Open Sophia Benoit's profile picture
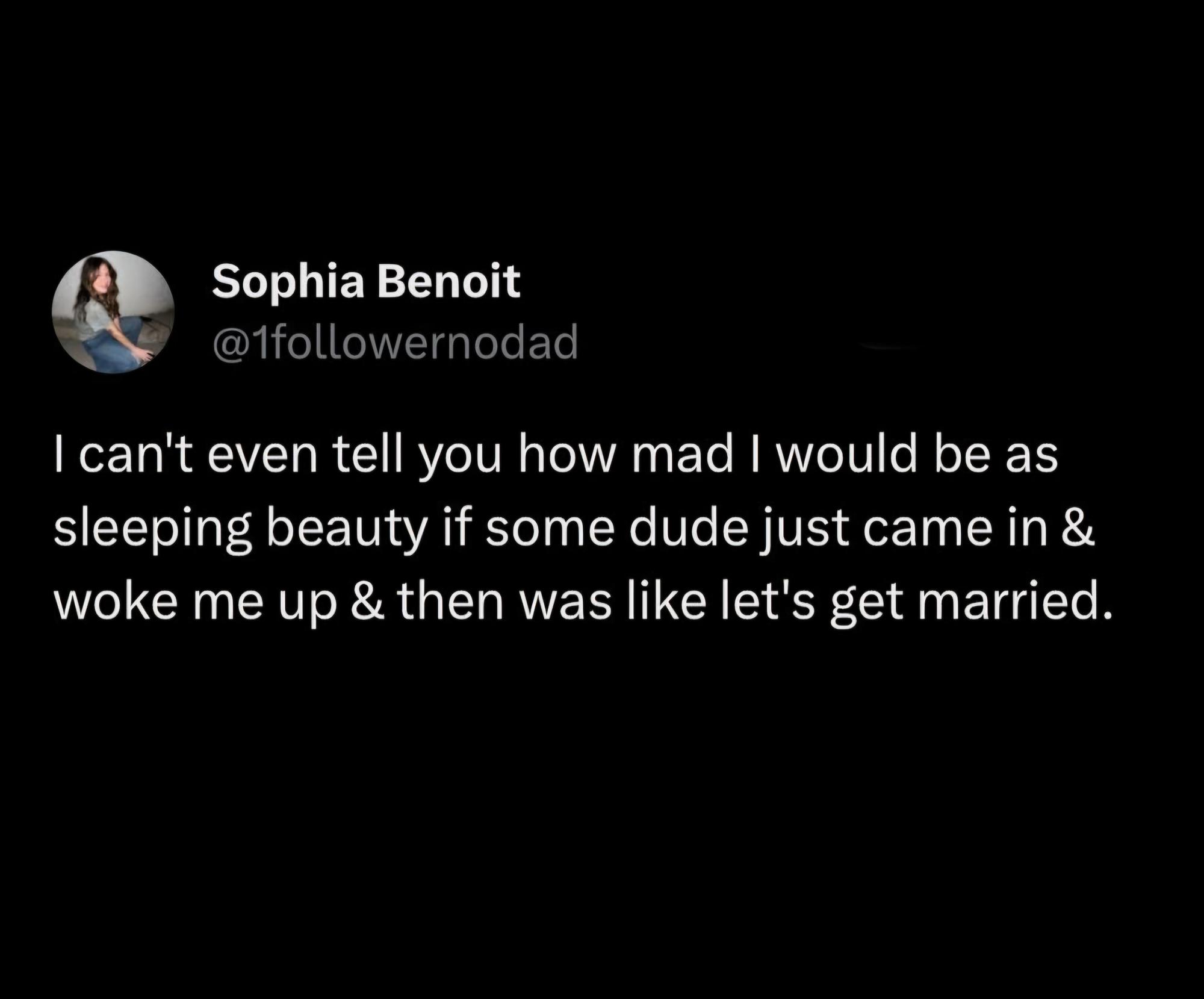 113,312
